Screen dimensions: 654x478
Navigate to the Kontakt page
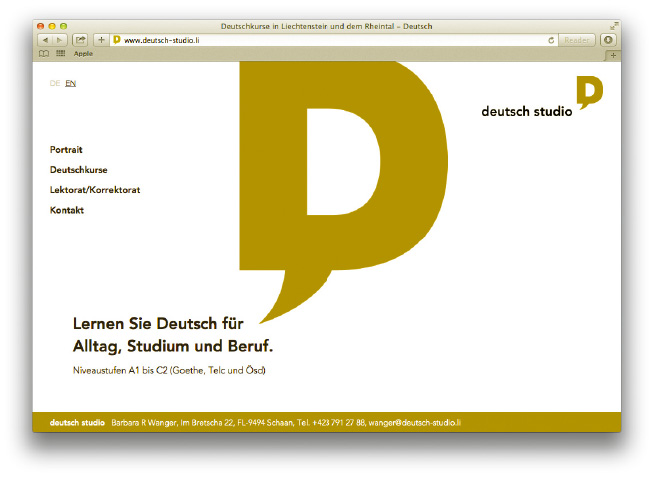tap(67, 210)
